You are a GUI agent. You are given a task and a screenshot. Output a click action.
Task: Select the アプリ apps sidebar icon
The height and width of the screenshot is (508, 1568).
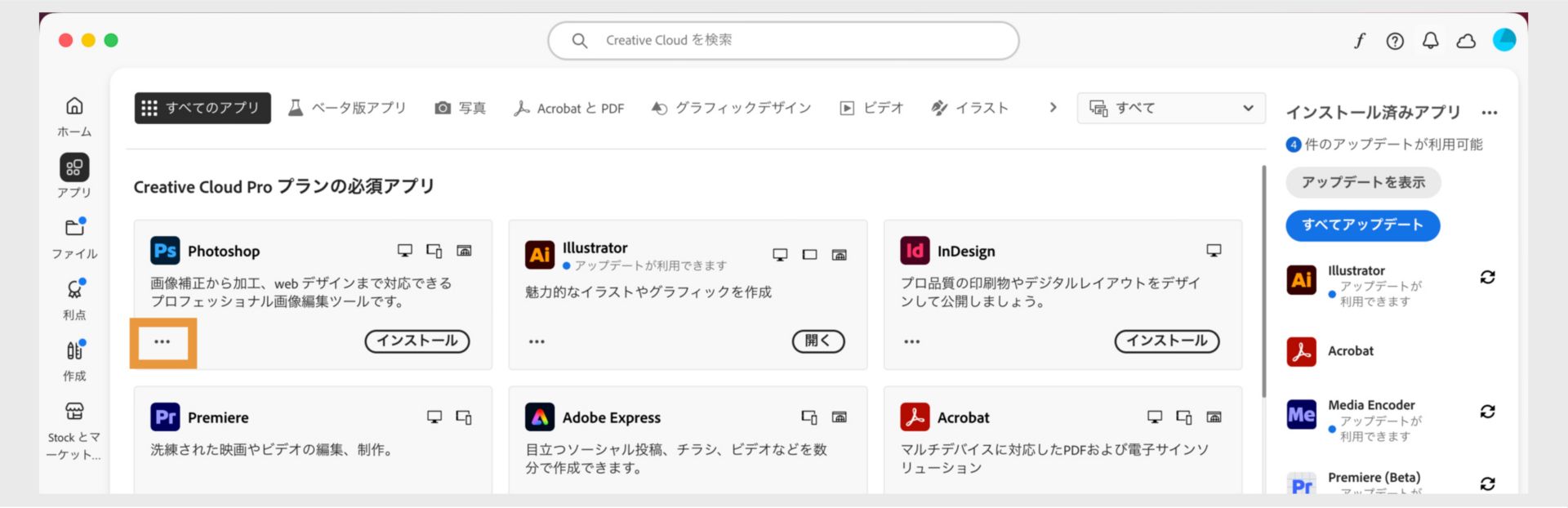click(x=74, y=167)
